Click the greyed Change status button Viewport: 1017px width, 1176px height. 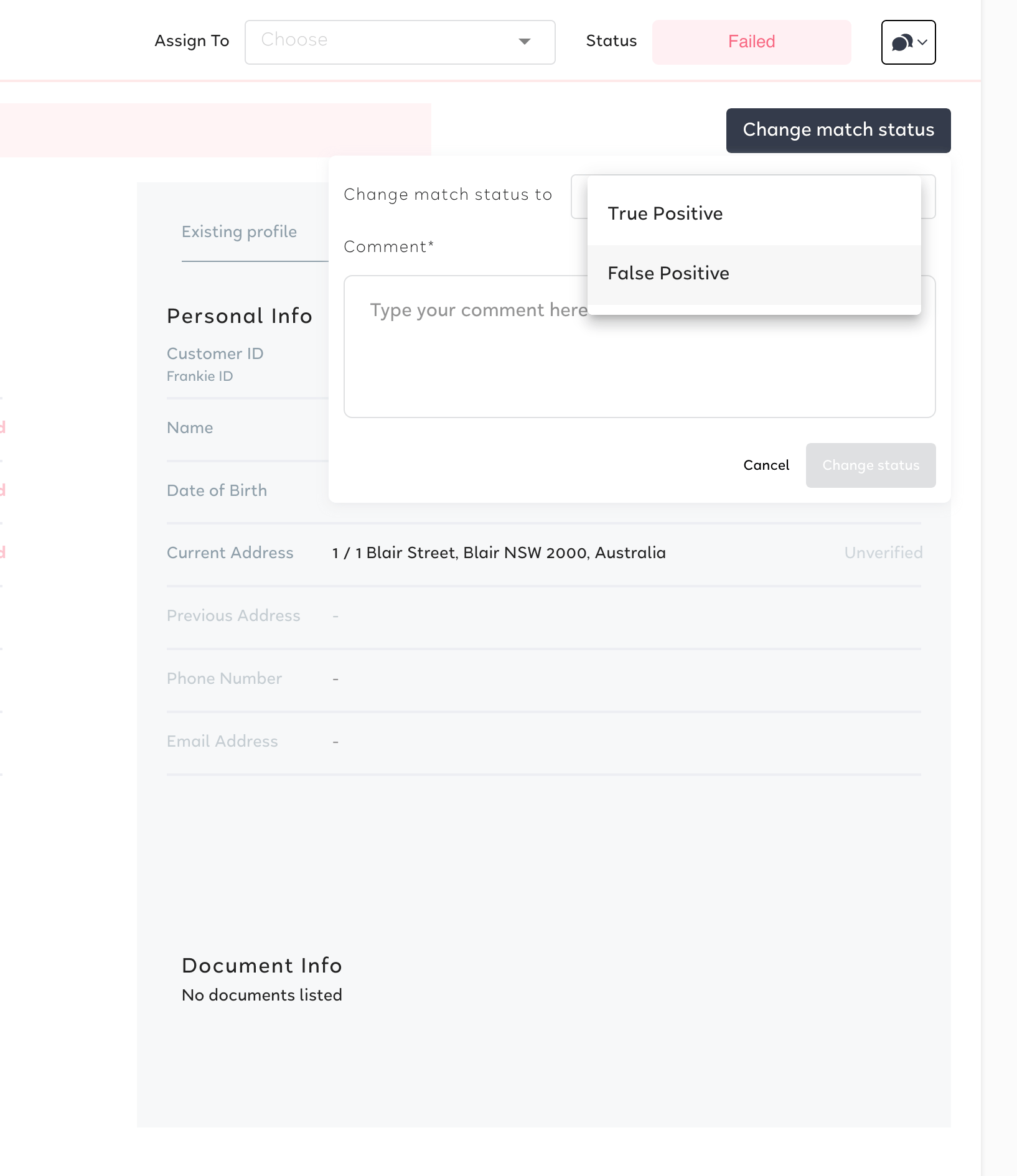(x=870, y=465)
